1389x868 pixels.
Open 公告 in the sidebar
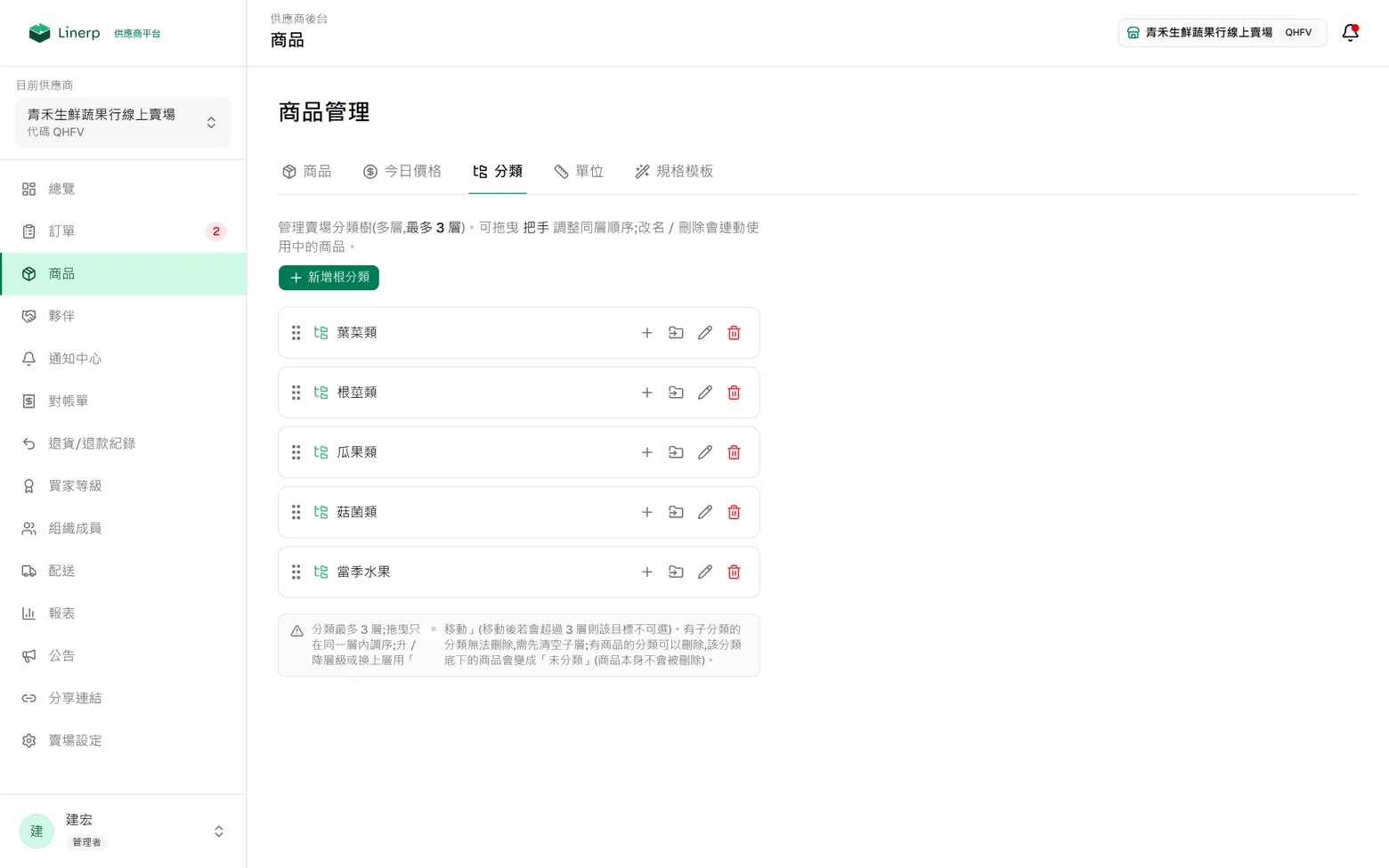123,656
